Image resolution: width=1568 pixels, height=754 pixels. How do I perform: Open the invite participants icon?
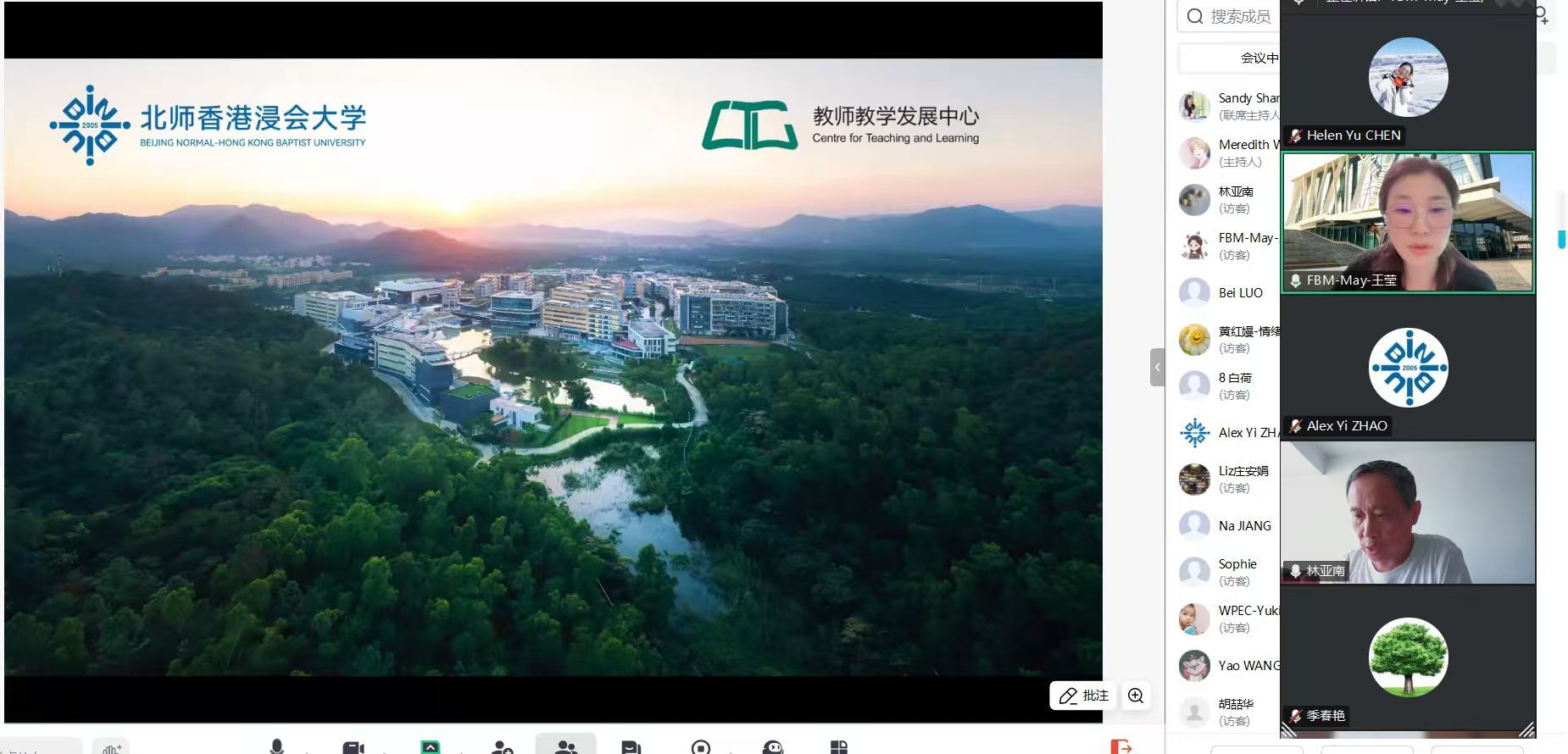tap(502, 747)
